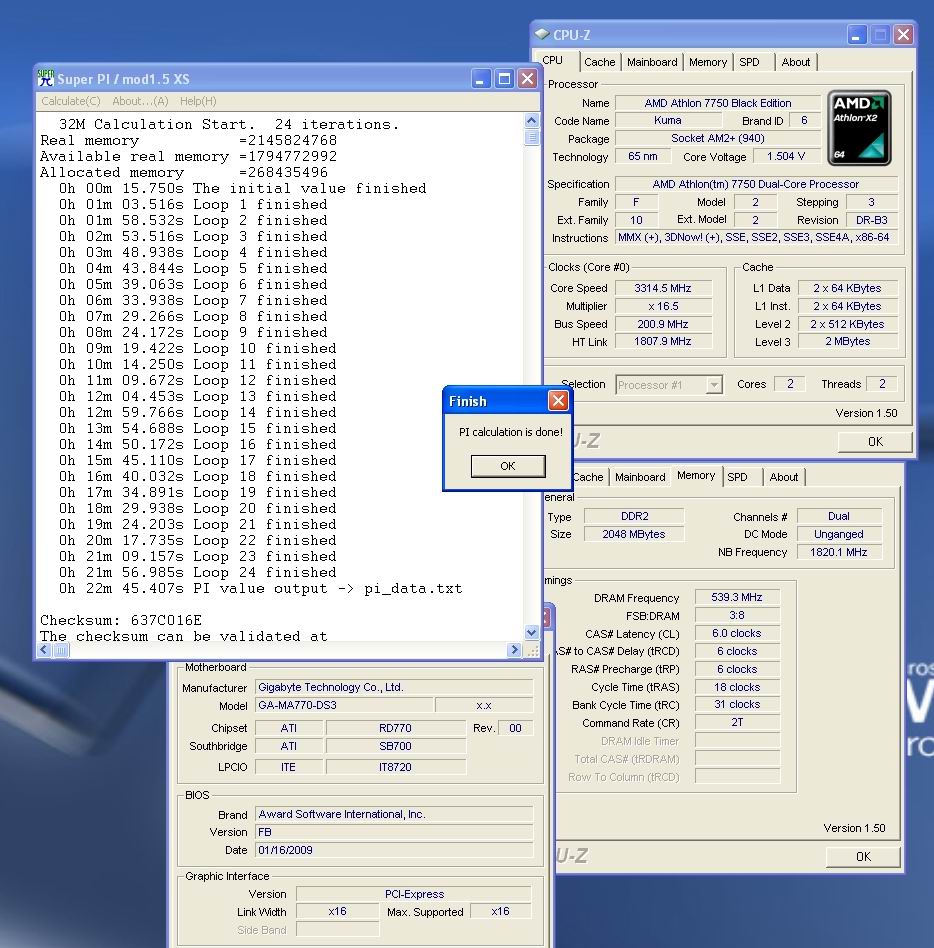Click the CPU-Z title bar app icon
The image size is (934, 948).
click(542, 34)
